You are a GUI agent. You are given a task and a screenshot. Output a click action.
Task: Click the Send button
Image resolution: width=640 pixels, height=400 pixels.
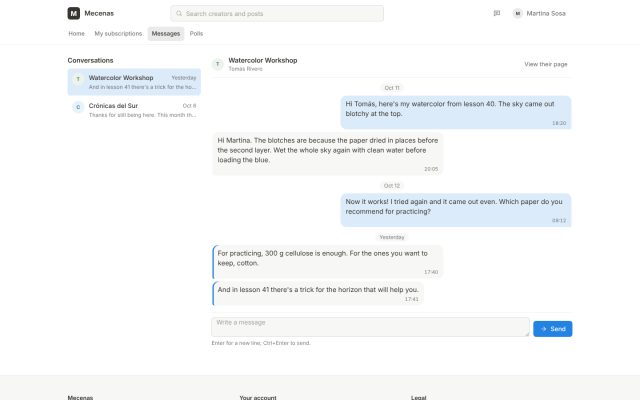[553, 329]
